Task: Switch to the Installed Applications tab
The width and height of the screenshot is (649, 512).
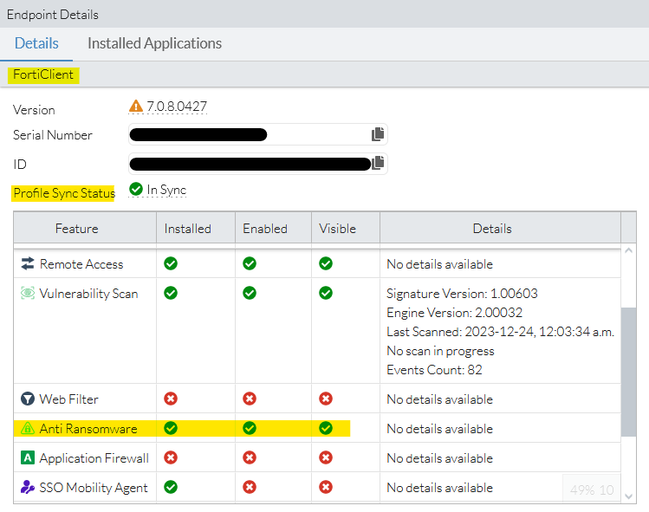Action: coord(154,44)
